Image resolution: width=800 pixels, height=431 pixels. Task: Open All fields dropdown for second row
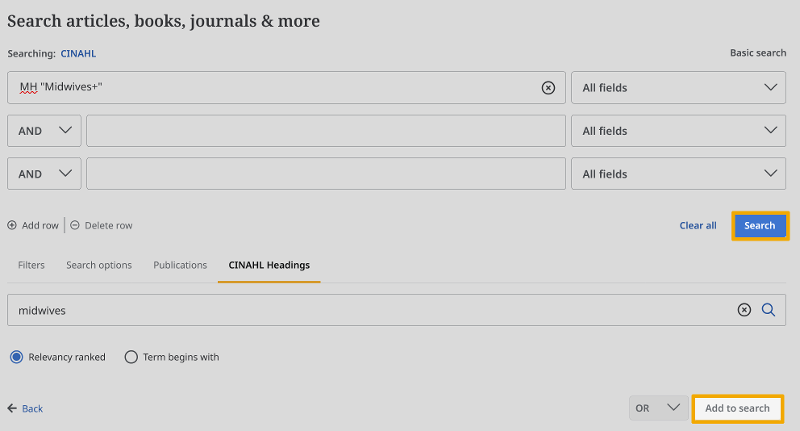(x=678, y=131)
